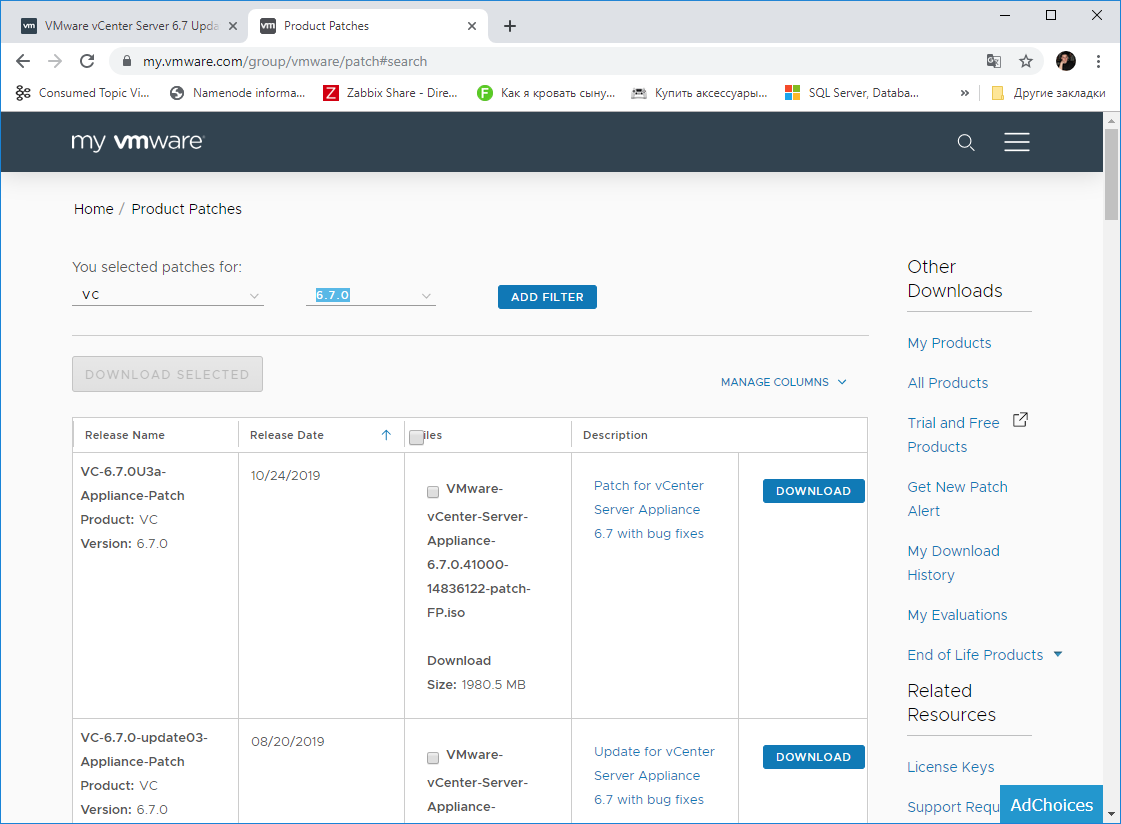The image size is (1121, 824).
Task: Open the hamburger navigation menu
Action: coord(1017,142)
